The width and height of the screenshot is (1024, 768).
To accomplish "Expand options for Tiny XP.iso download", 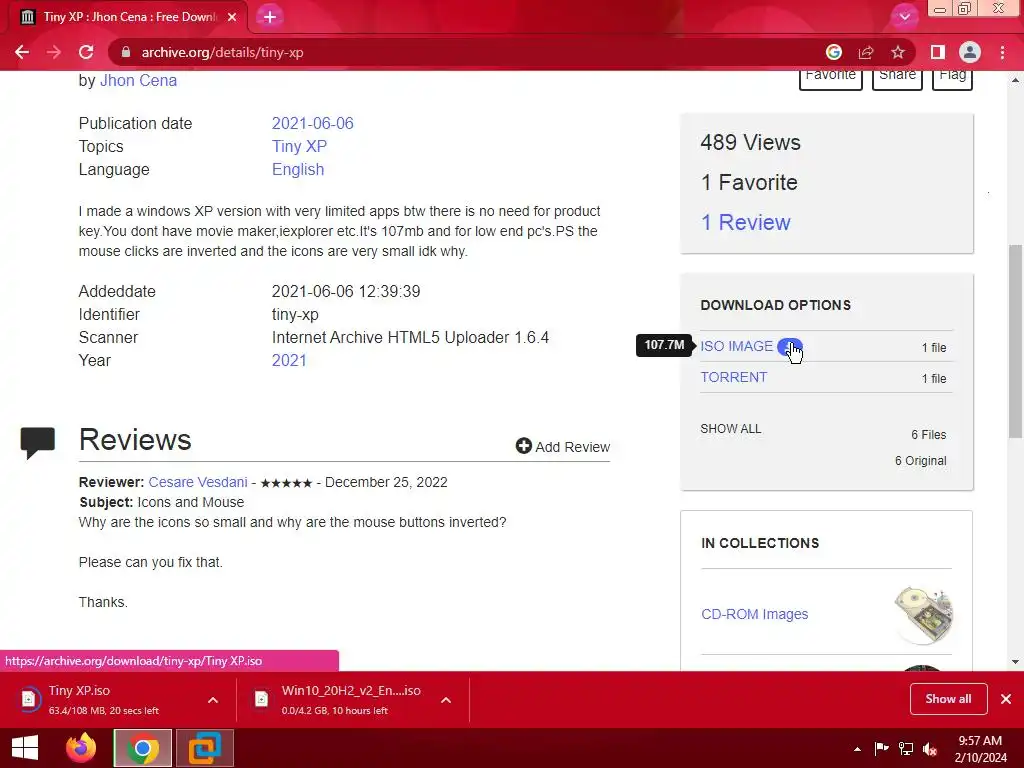I will pyautogui.click(x=213, y=700).
